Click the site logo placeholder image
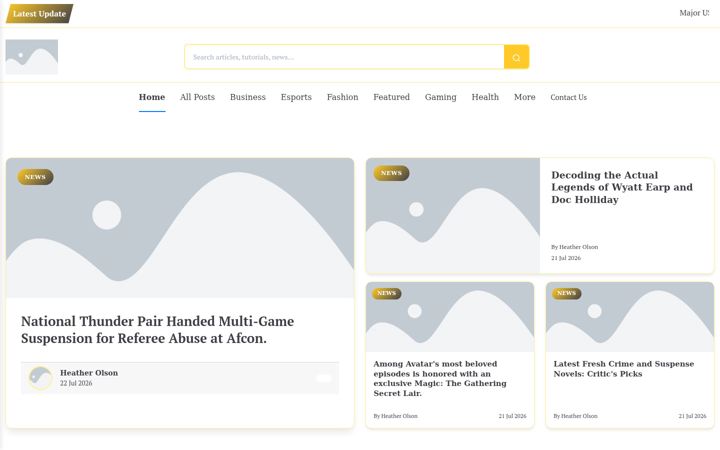Screen dimensions: 720x450 (x=32, y=57)
